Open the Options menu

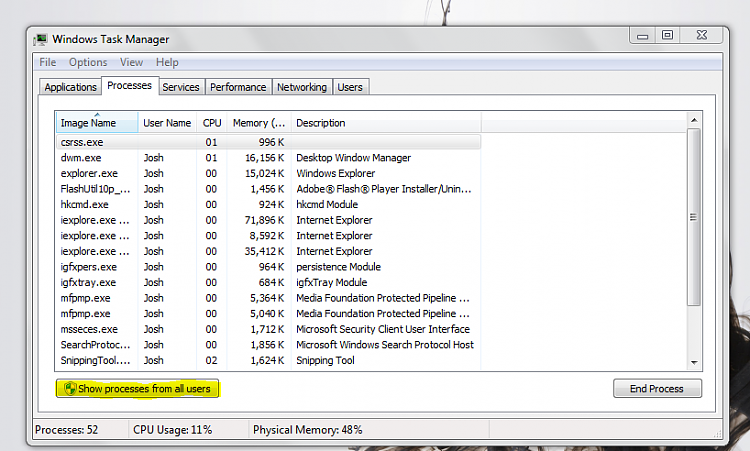(88, 62)
